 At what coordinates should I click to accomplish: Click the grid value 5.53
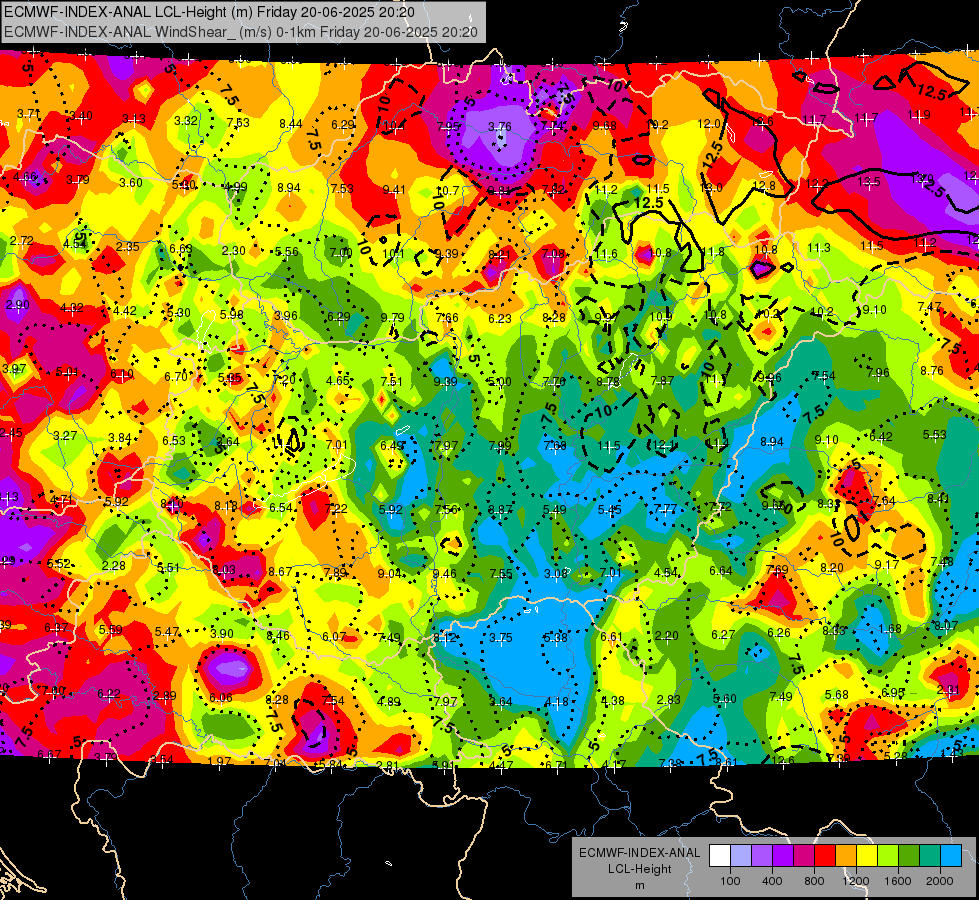[x=935, y=434]
